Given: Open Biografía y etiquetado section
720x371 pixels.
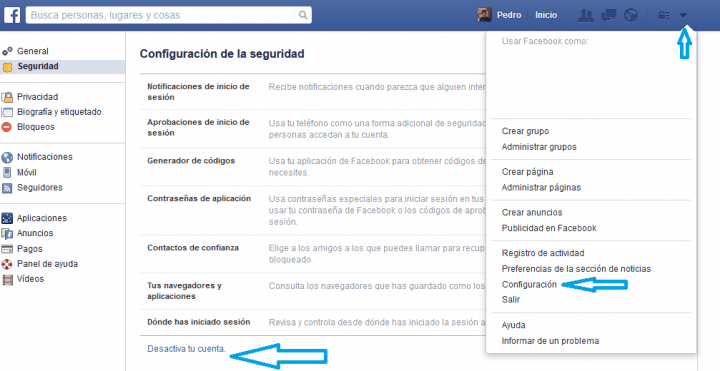Looking at the screenshot, I should pos(59,112).
